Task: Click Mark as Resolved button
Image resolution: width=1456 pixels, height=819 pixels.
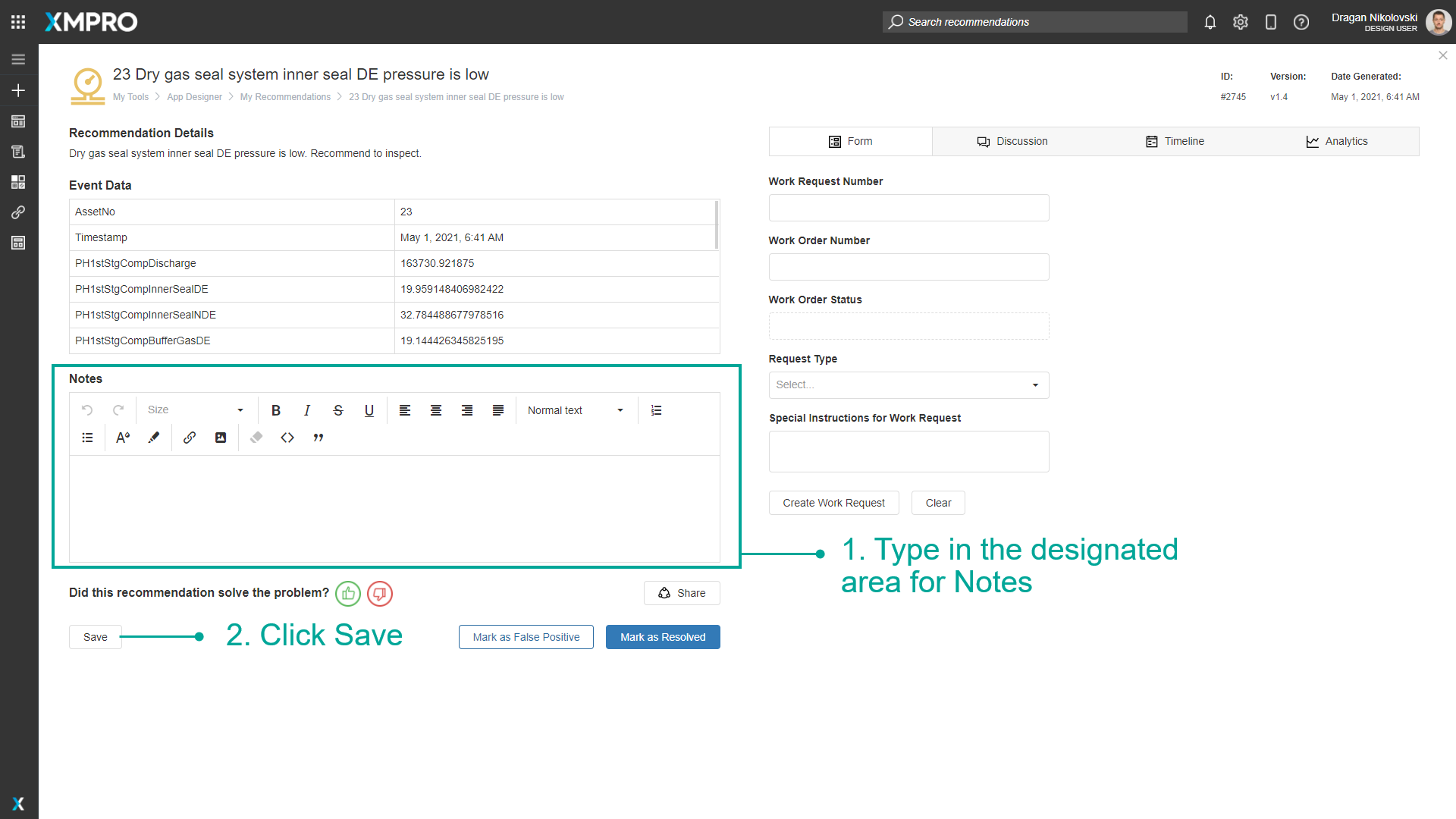Action: [x=663, y=637]
